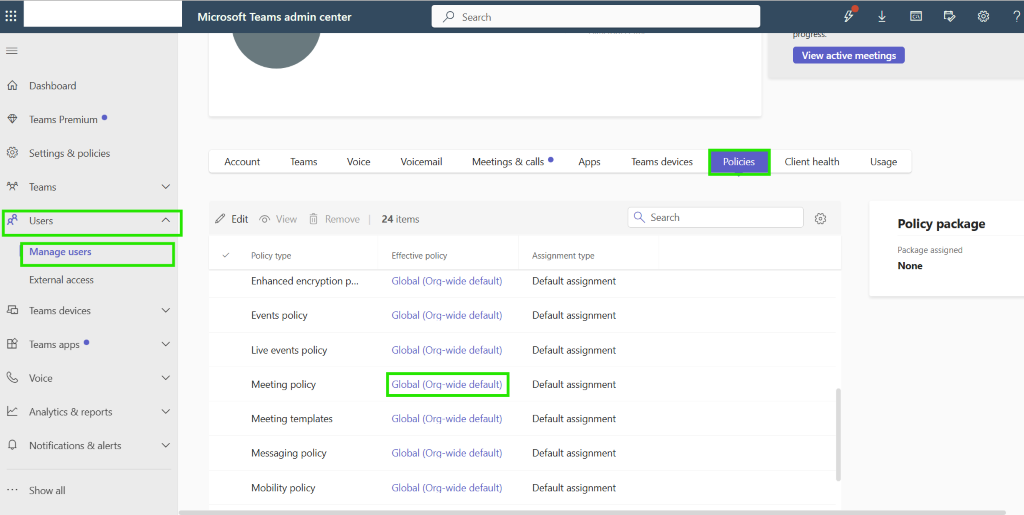Viewport: 1024px width, 515px height.
Task: Toggle the select-all checkmark in table header
Action: 226,255
